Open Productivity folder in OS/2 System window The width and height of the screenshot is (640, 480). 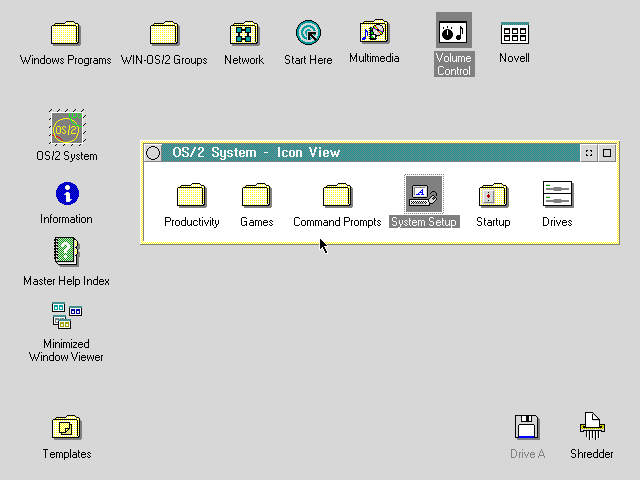pos(191,195)
